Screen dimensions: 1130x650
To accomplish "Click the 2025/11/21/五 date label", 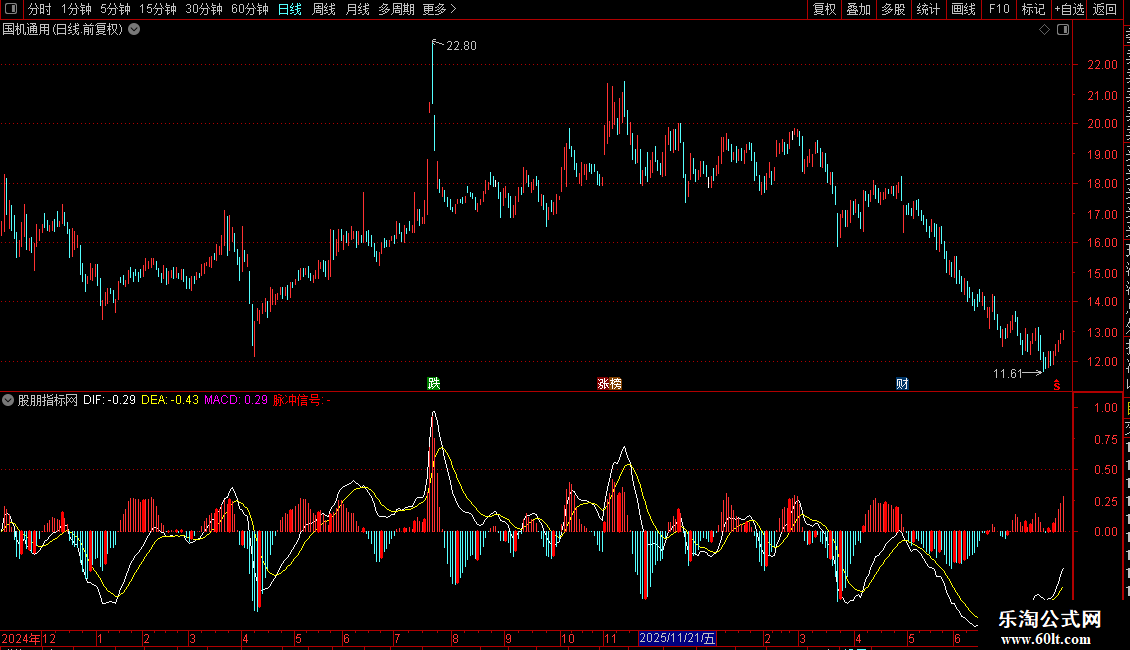I will point(677,638).
